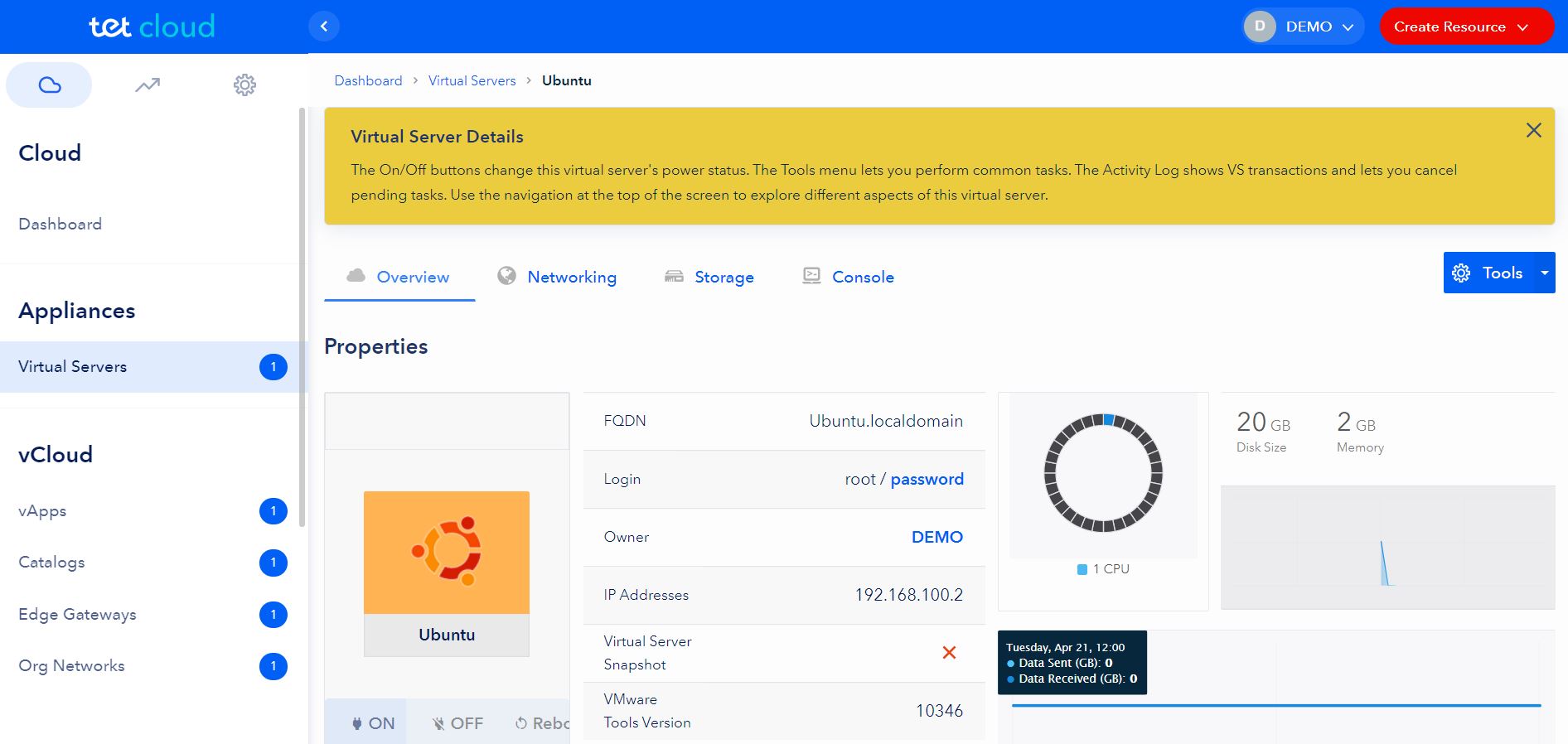Viewport: 1568px width, 744px height.
Task: Open Org Networks in the sidebar
Action: coord(71,666)
